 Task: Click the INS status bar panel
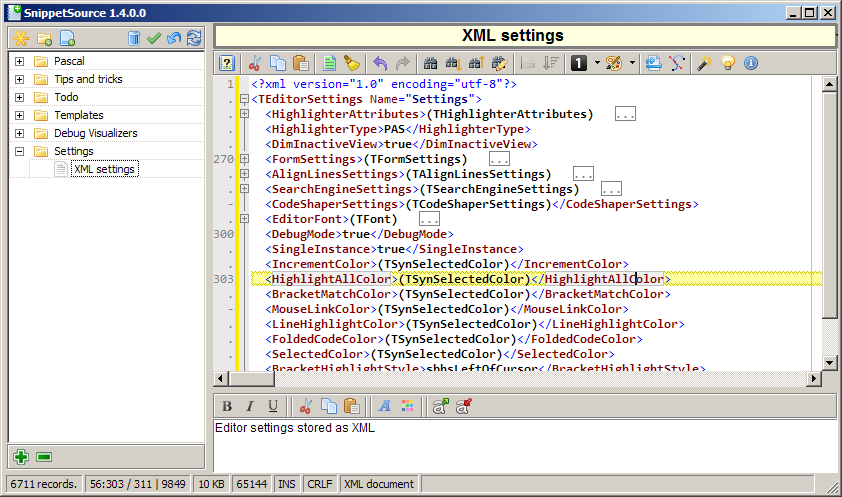[x=287, y=484]
